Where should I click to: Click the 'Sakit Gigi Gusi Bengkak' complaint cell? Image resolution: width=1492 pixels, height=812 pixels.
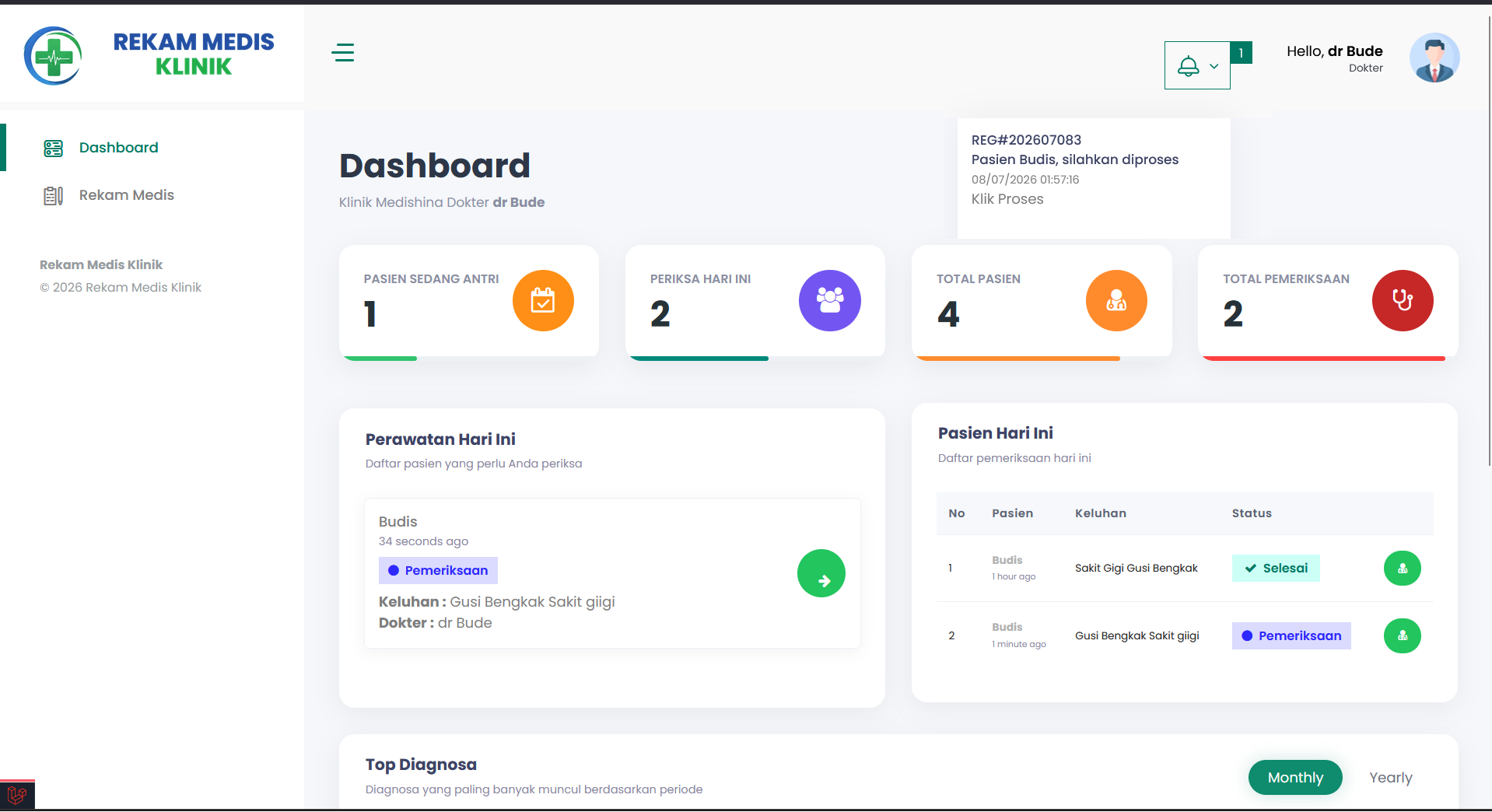point(1137,569)
